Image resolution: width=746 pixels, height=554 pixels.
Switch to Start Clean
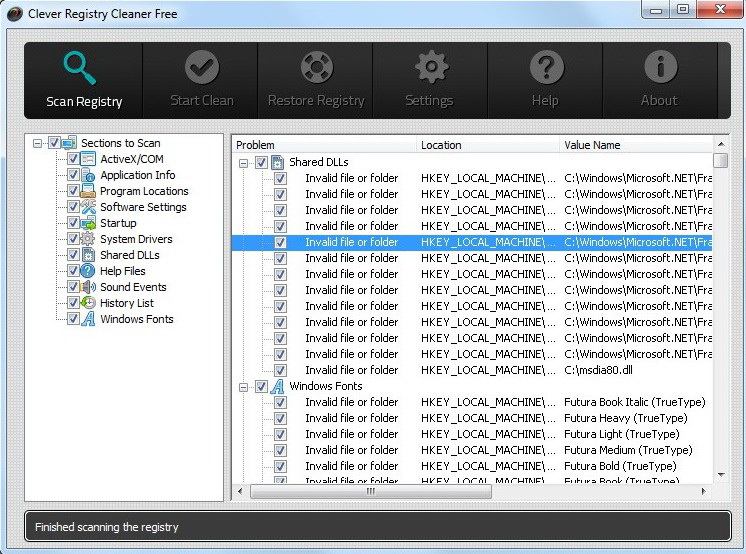pyautogui.click(x=200, y=80)
